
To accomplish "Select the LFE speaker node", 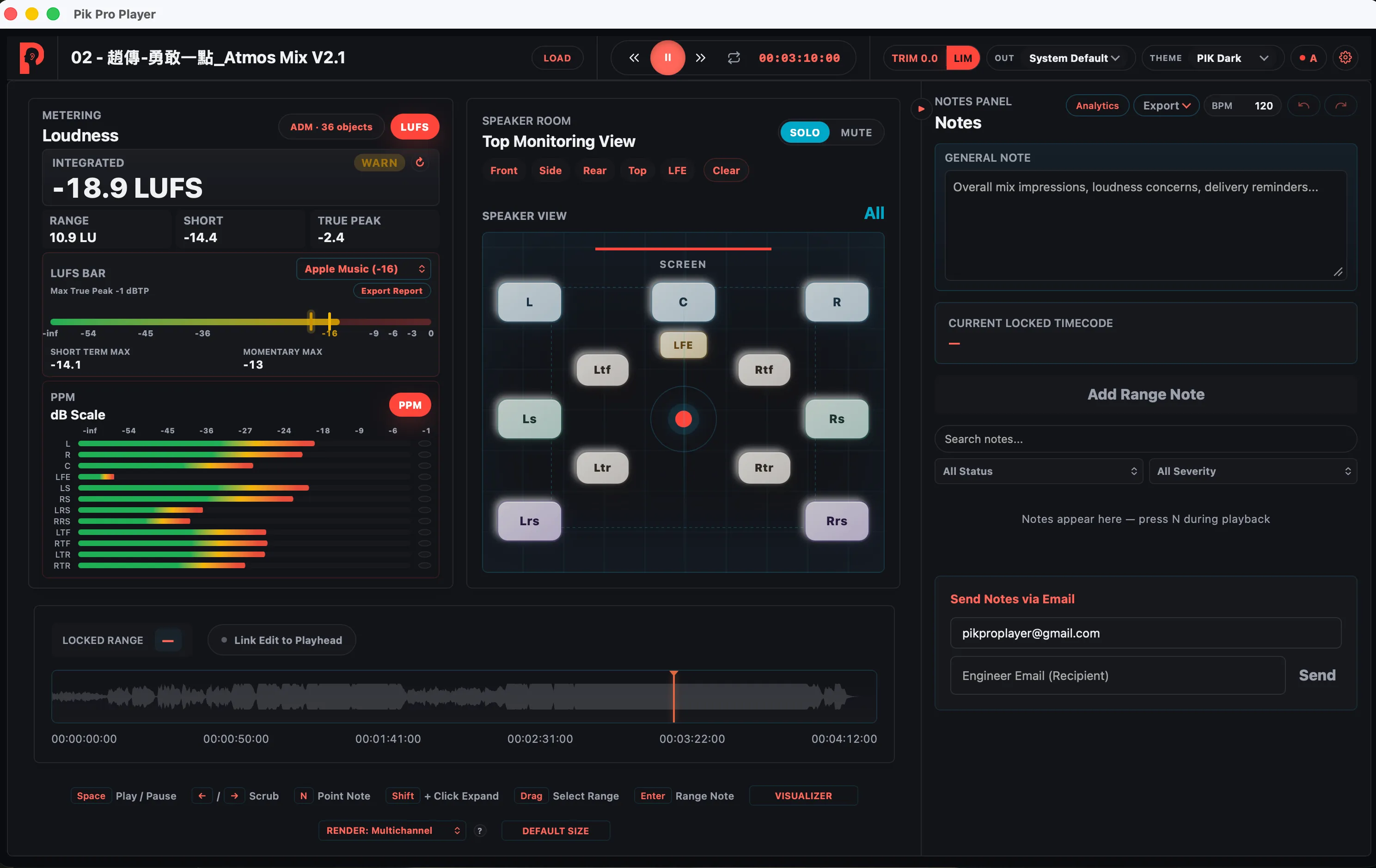I will [x=683, y=345].
